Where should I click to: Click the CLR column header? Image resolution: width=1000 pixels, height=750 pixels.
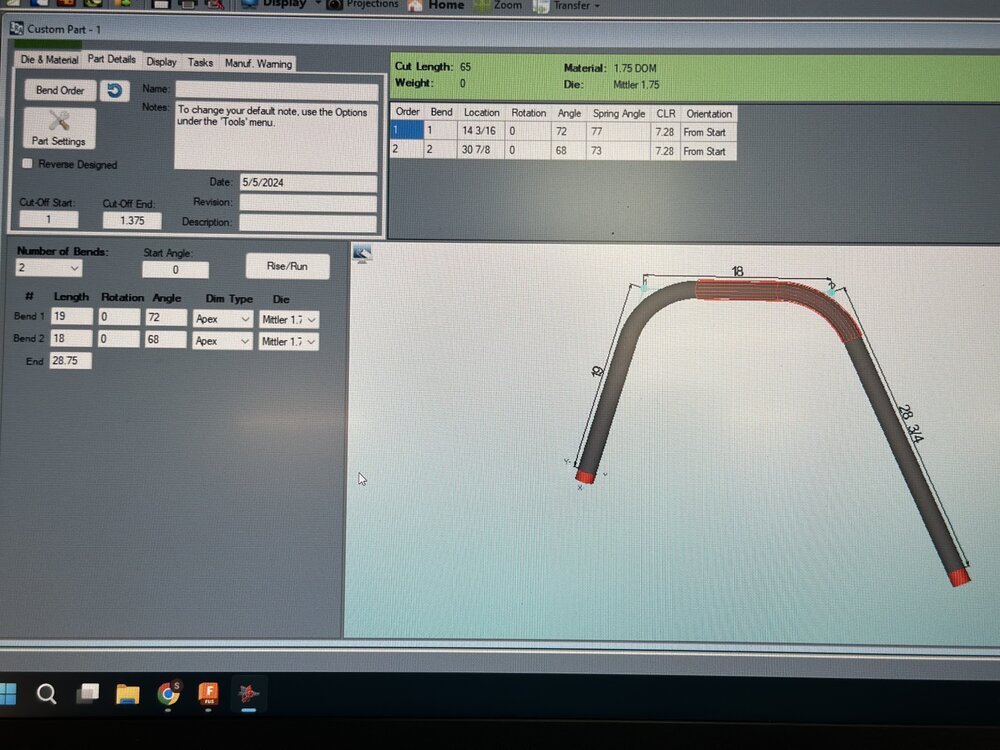(665, 114)
